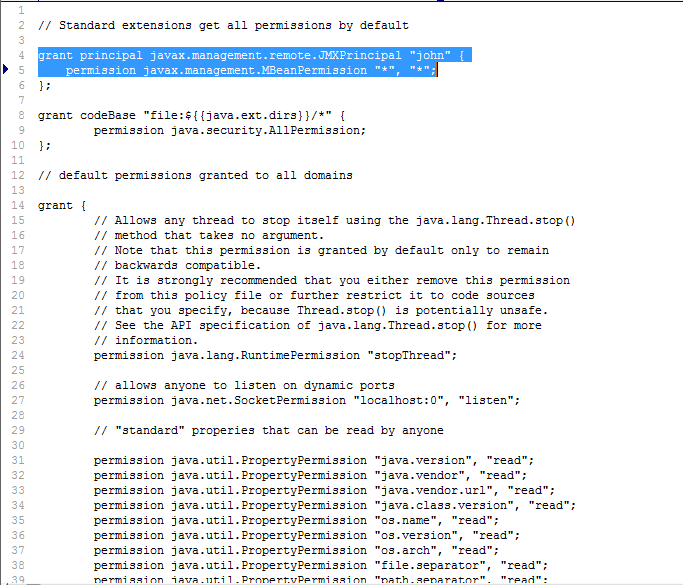Click the PropertyPermission "java.version" line

(314, 460)
